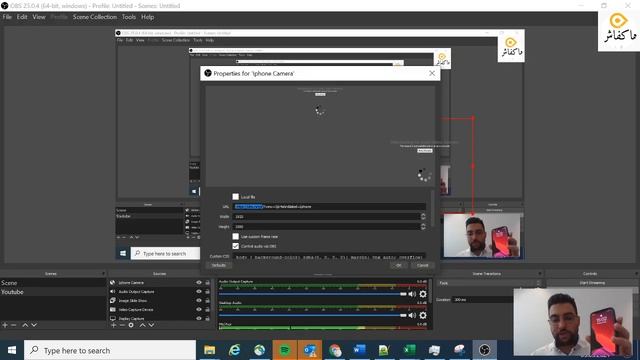Click the Custom CSS text box
This screenshot has width=640, height=360.
tap(329, 257)
